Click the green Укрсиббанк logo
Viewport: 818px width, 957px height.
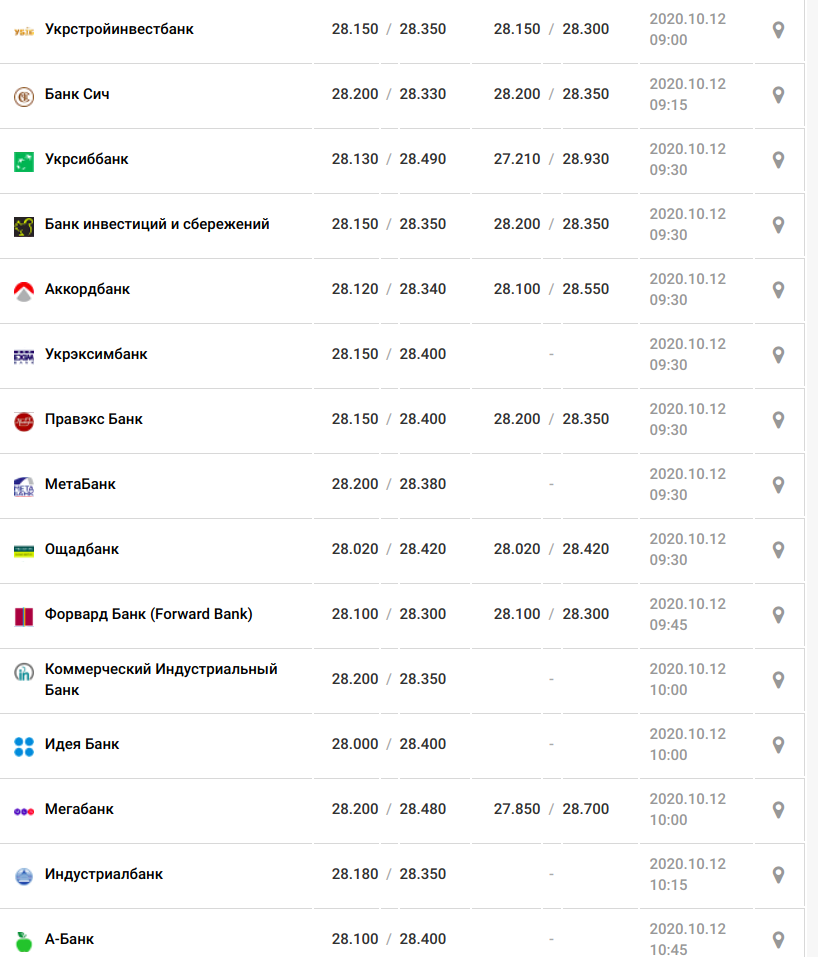24,162
